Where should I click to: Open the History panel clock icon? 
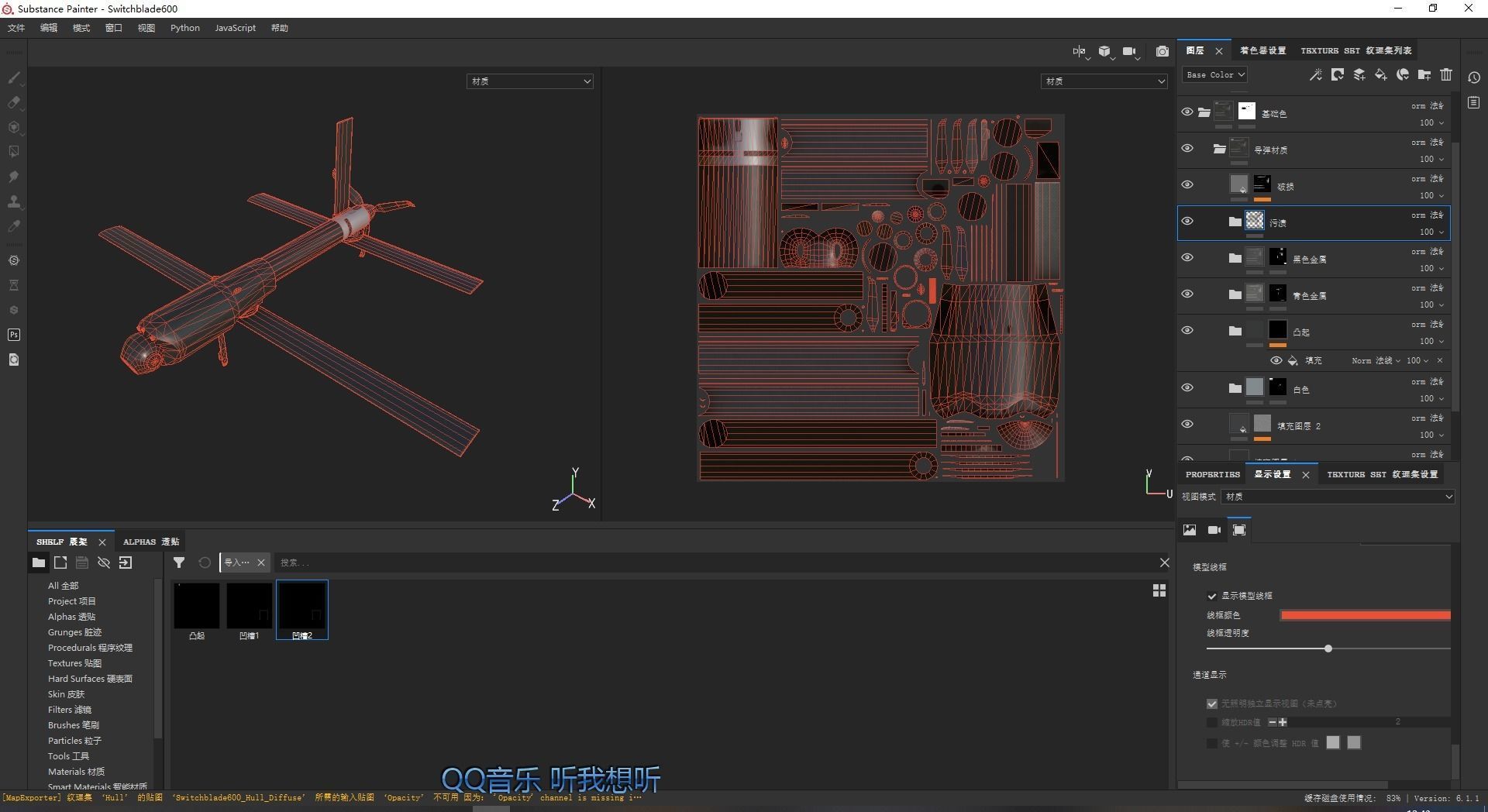pos(1474,77)
